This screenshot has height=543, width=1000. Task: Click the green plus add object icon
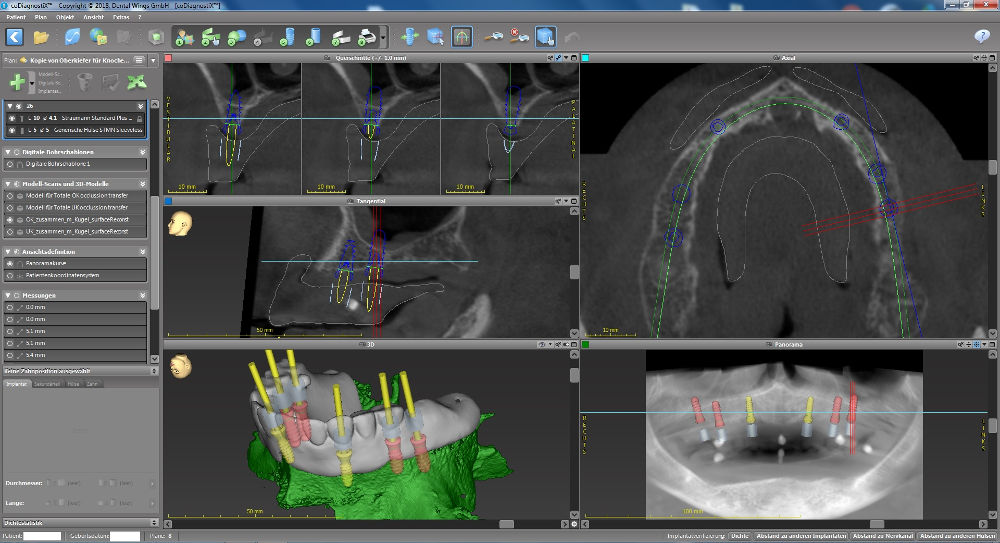[17, 82]
